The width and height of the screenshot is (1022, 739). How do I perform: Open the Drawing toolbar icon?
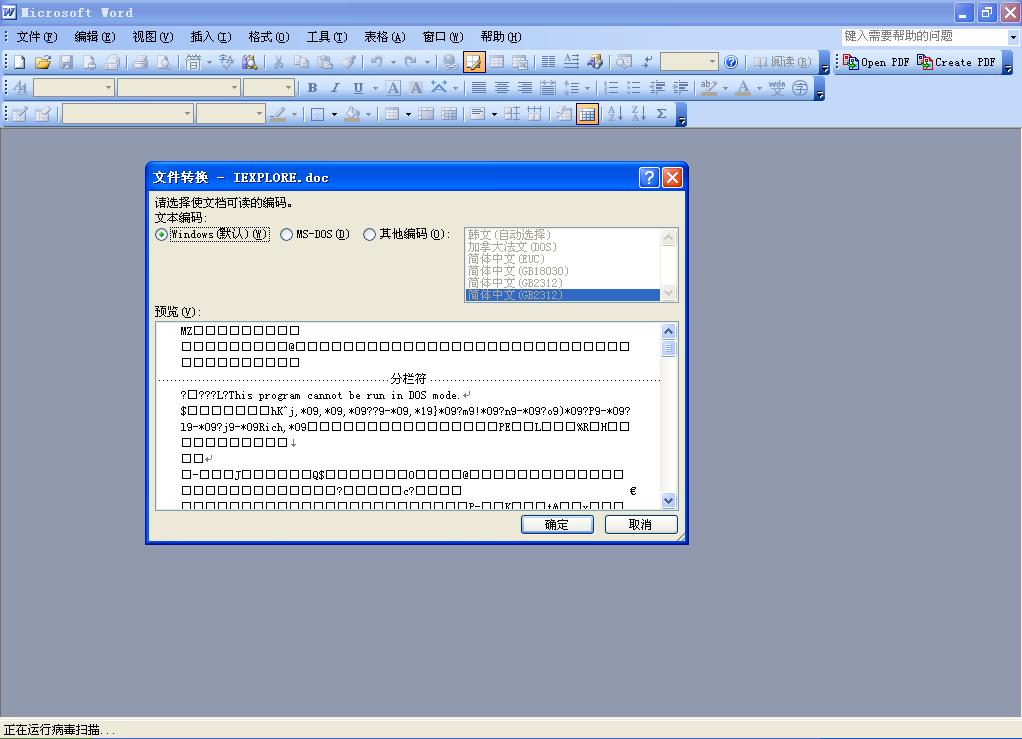pos(594,62)
